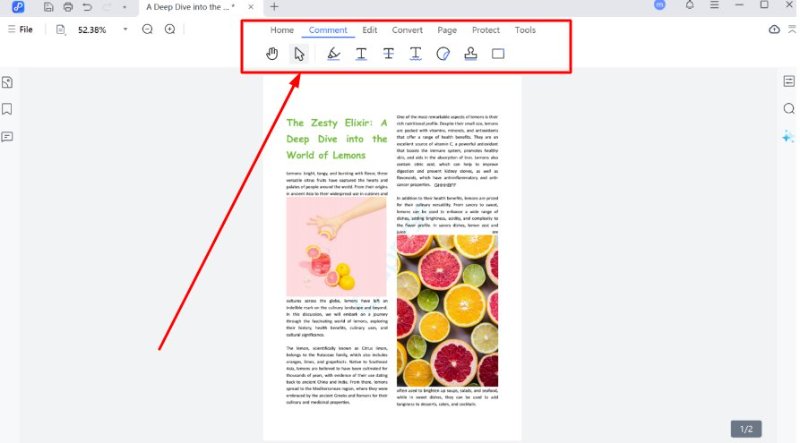The width and height of the screenshot is (800, 443).
Task: Click the app logo icon
Action: pos(18,7)
